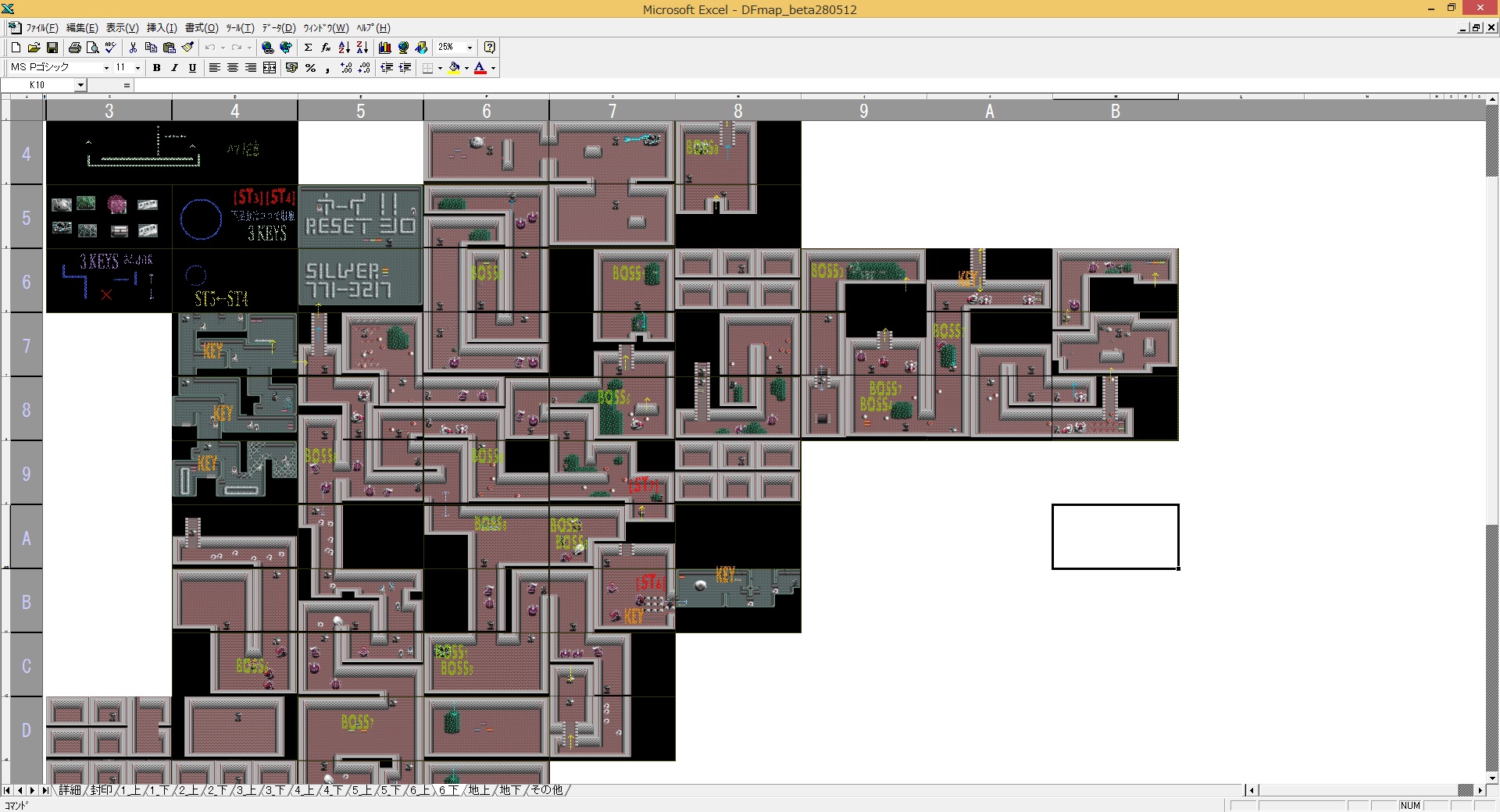Viewport: 1500px width, 812px height.
Task: Click in the formula bar input
Action: click(x=816, y=85)
